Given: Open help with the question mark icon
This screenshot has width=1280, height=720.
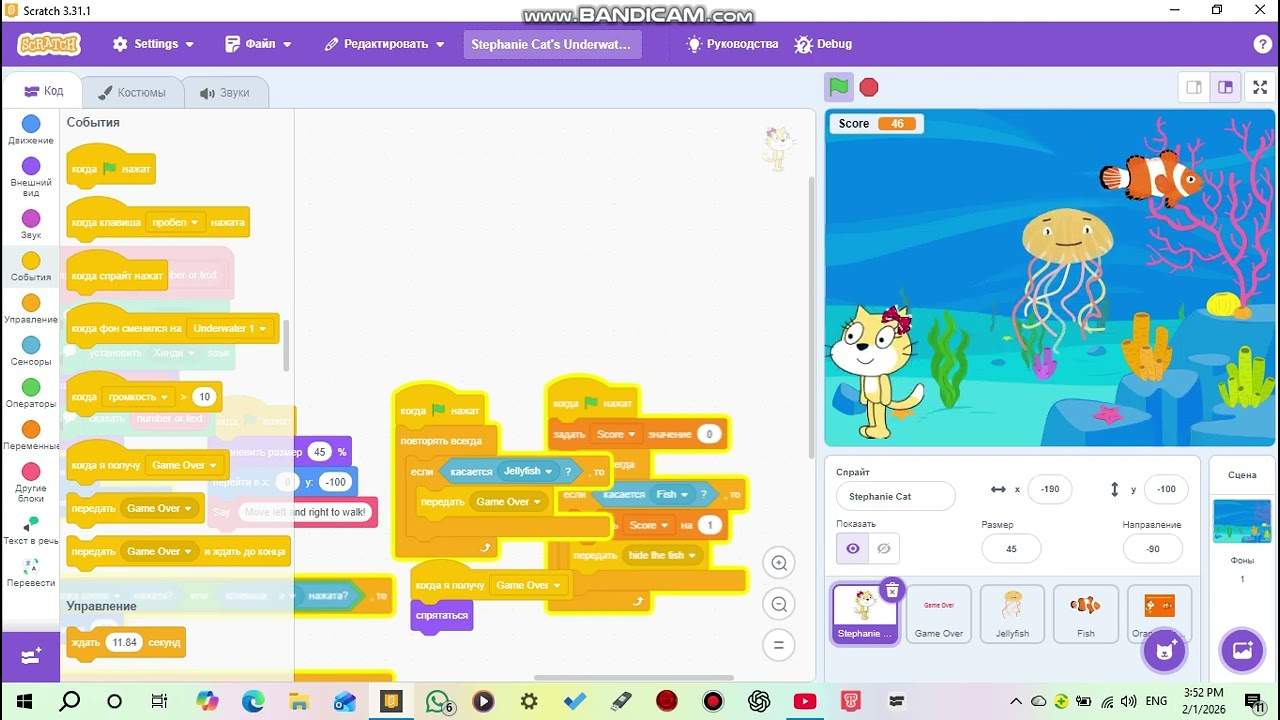Looking at the screenshot, I should point(1262,44).
